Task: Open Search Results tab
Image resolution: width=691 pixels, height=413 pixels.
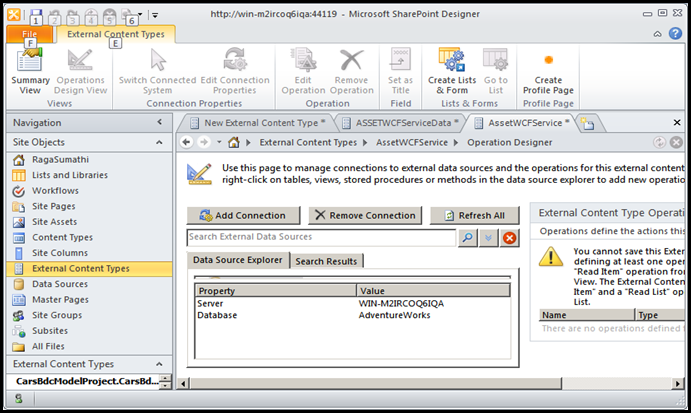Action: (x=326, y=261)
